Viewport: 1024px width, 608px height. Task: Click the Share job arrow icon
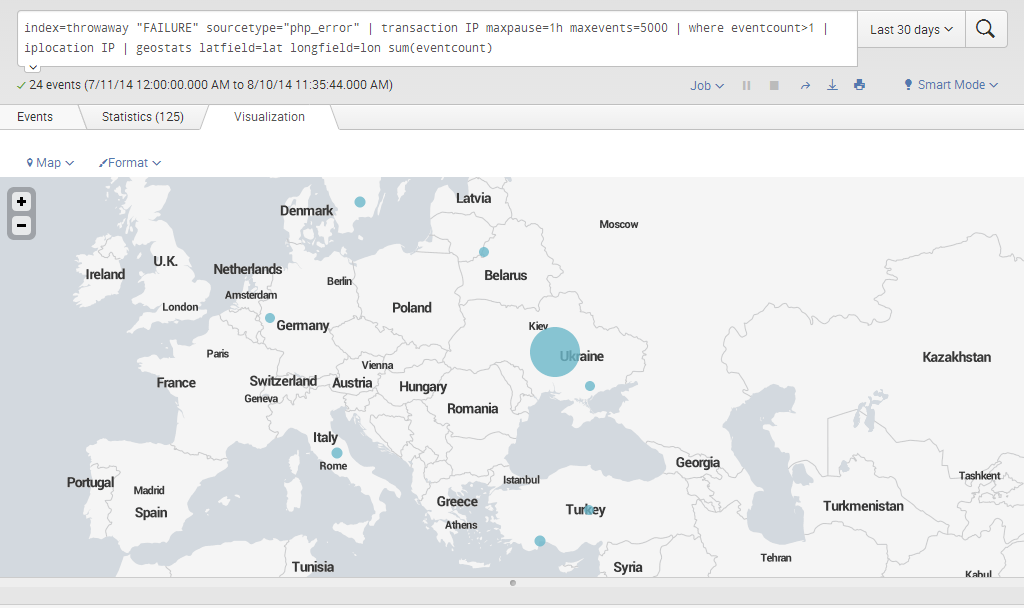click(805, 86)
